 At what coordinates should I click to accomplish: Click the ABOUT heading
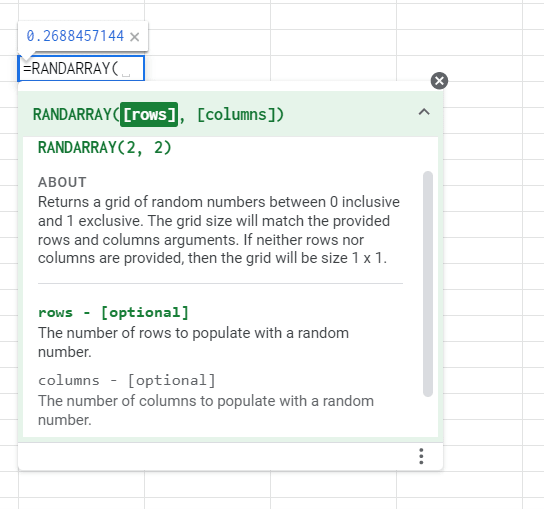point(62,182)
